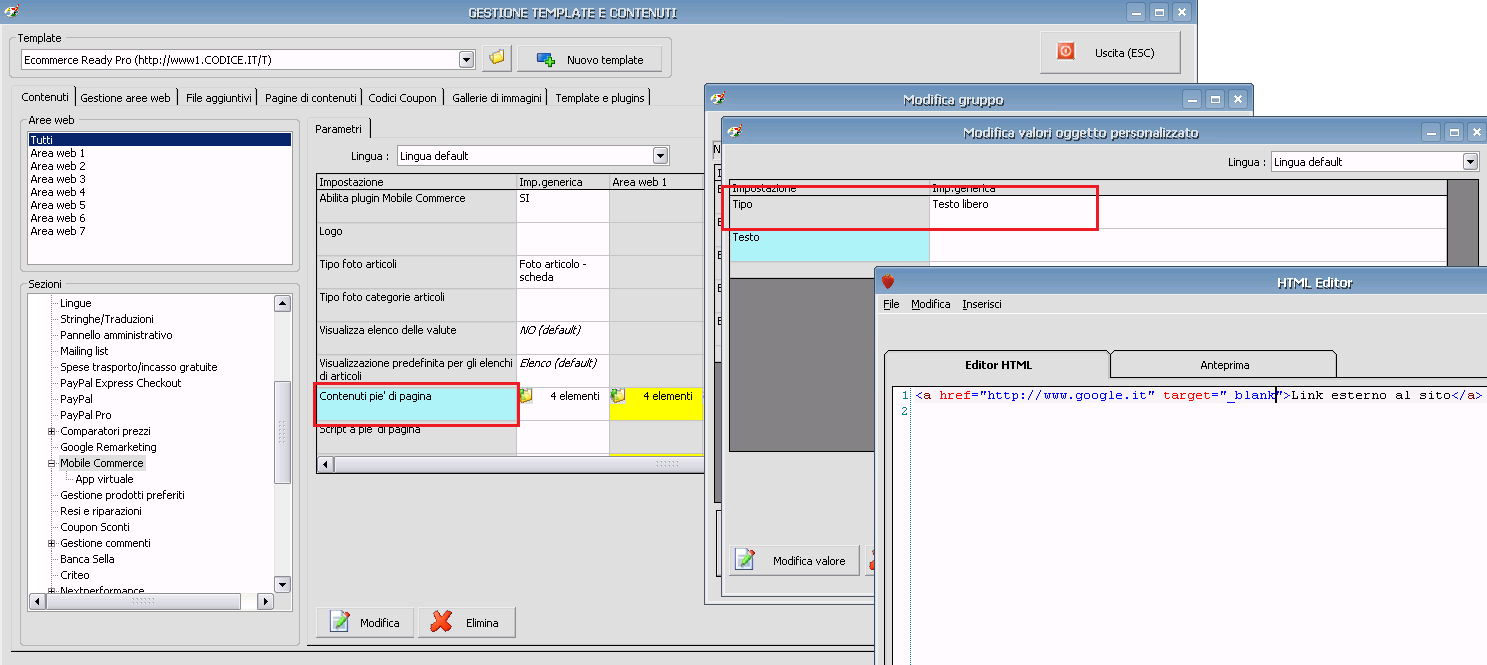
Task: Click the Sezioni tree scroll-up arrow
Action: click(282, 304)
